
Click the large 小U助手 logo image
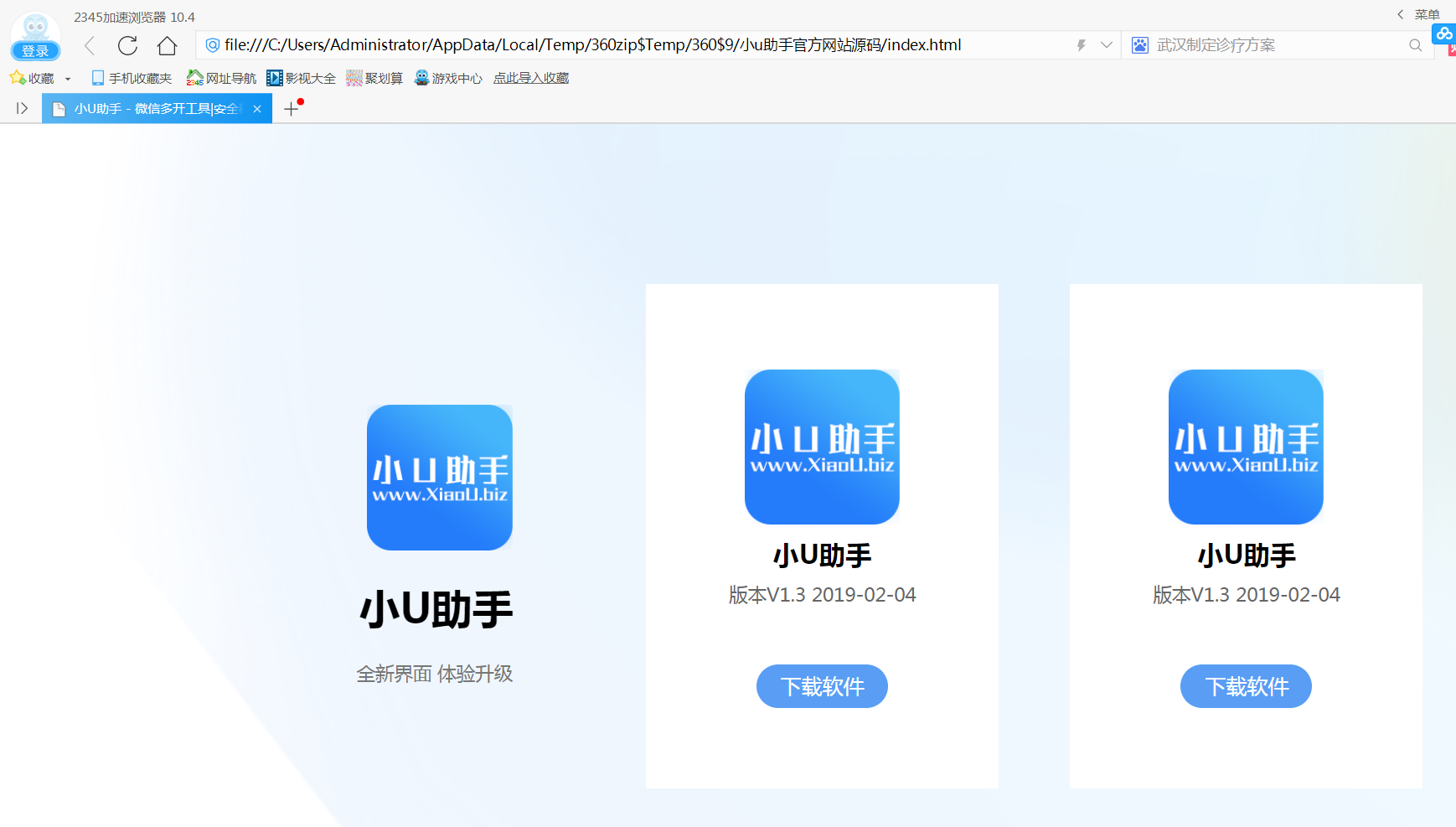click(439, 478)
